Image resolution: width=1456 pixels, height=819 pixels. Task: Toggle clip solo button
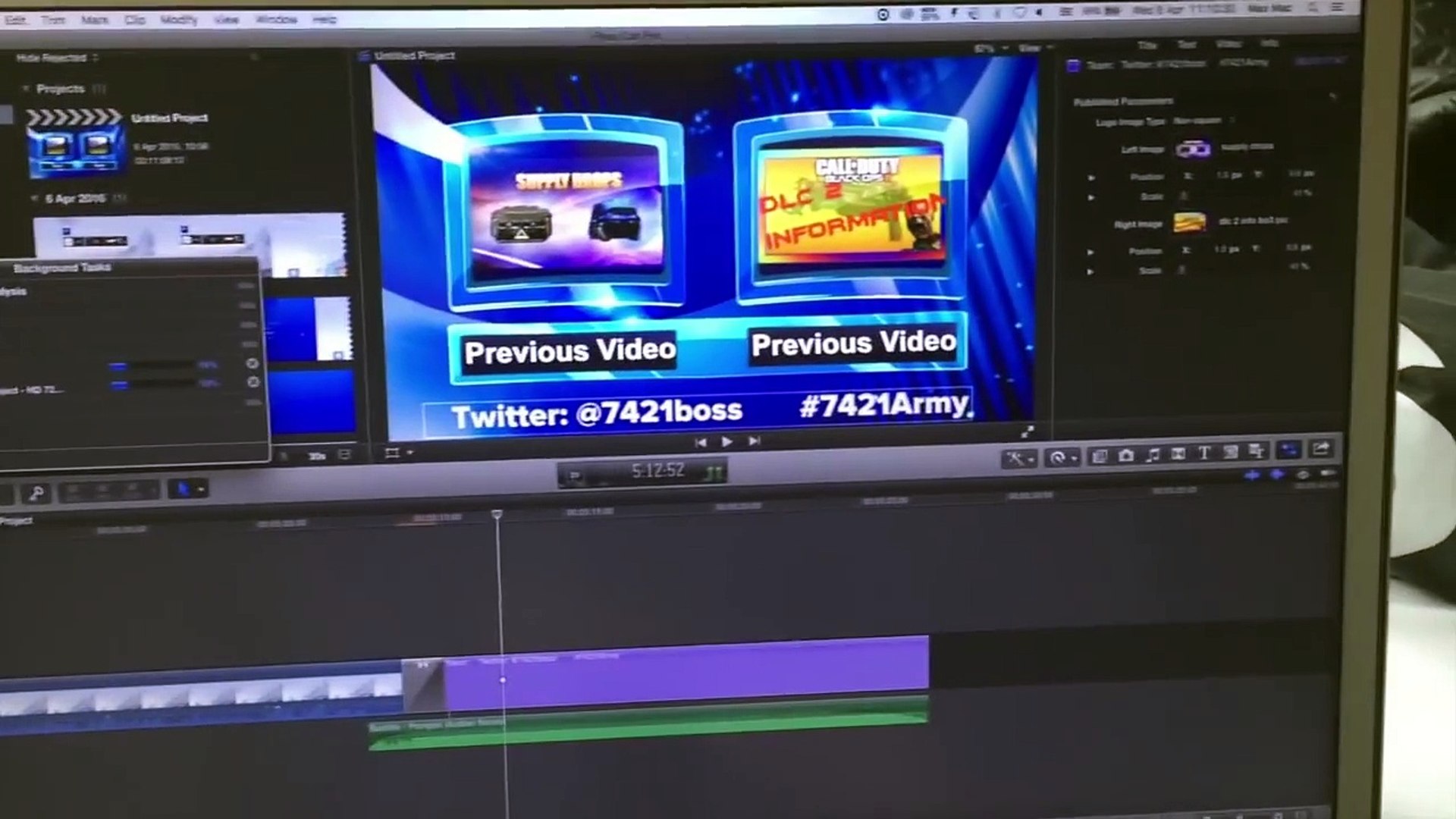point(1302,475)
